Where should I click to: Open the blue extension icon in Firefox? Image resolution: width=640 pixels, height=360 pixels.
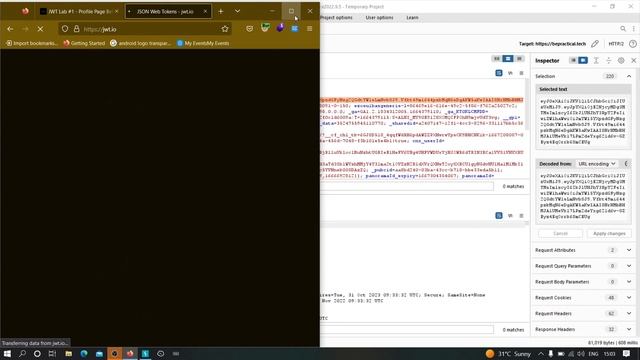pos(295,29)
